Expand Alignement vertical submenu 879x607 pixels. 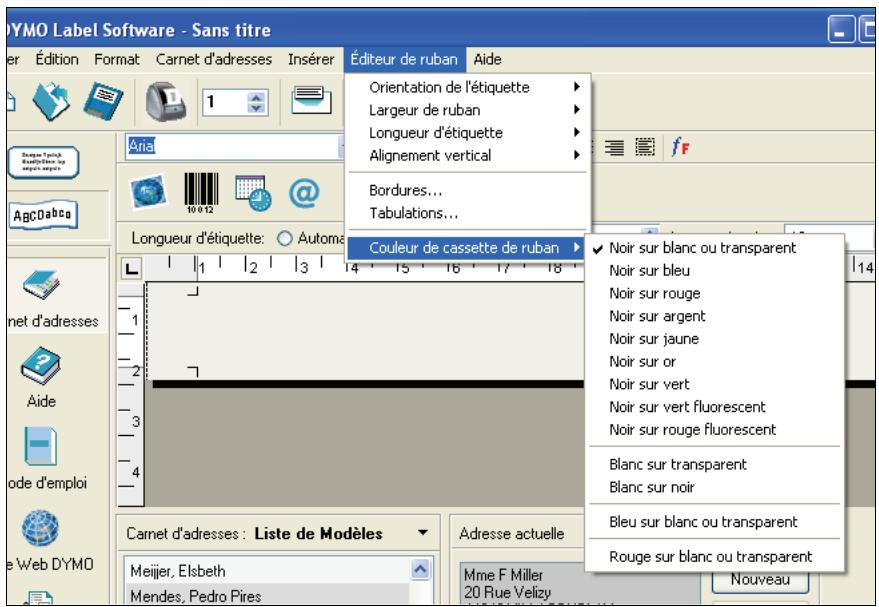pos(468,155)
